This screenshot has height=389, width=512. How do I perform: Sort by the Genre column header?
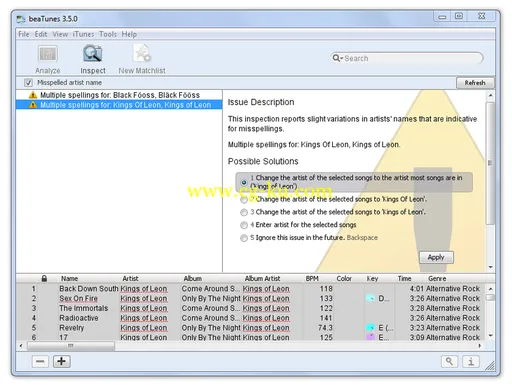coord(437,278)
